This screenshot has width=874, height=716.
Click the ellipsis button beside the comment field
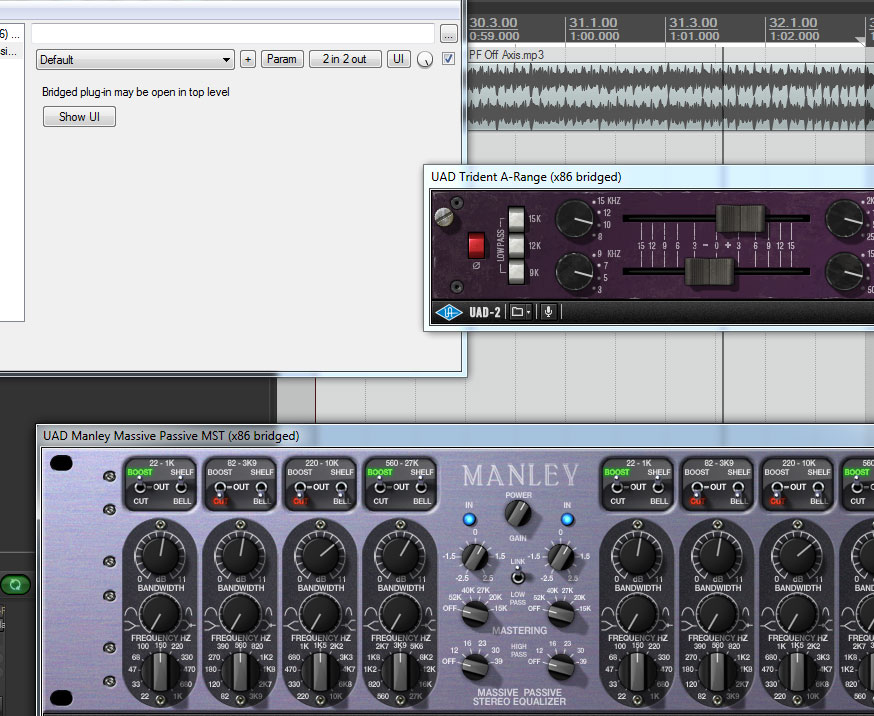pyautogui.click(x=449, y=34)
